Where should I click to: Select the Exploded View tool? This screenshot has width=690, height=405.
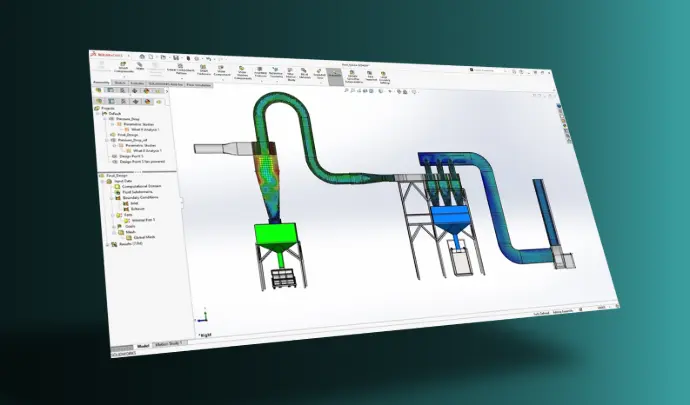[x=319, y=74]
